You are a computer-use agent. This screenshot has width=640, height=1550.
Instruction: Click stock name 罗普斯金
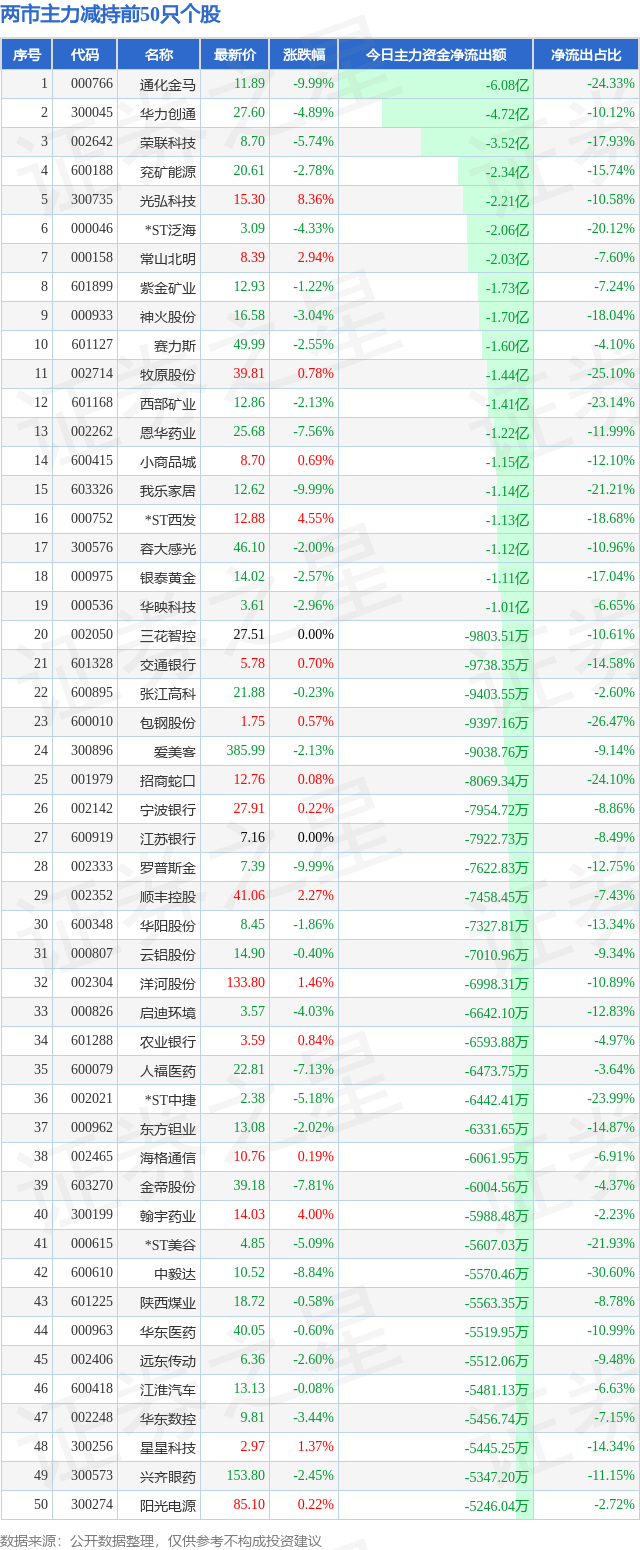(x=168, y=868)
